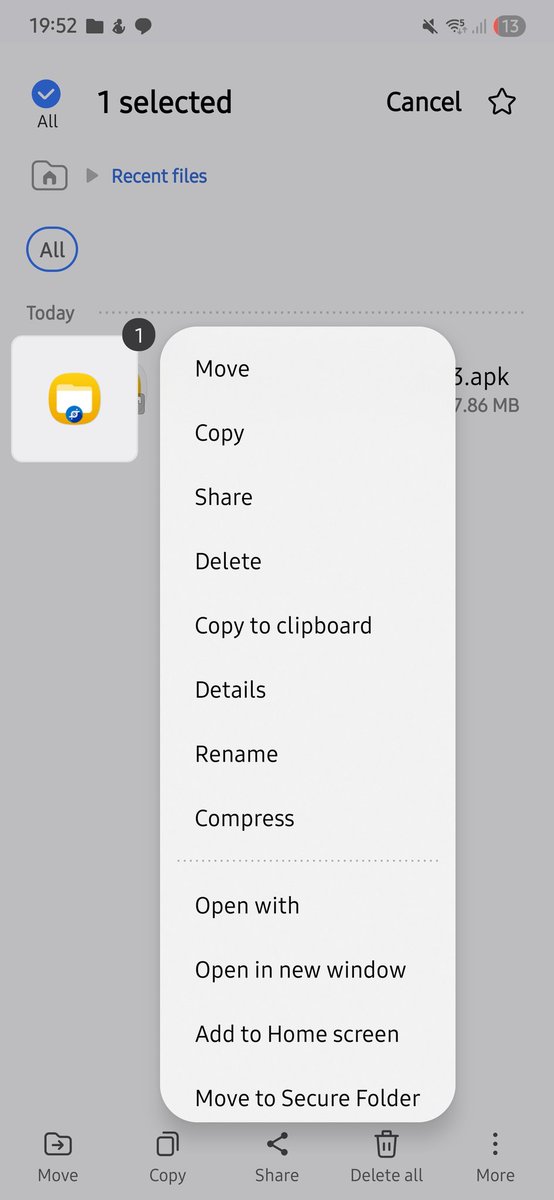Choose Rename from the context menu

point(237,754)
